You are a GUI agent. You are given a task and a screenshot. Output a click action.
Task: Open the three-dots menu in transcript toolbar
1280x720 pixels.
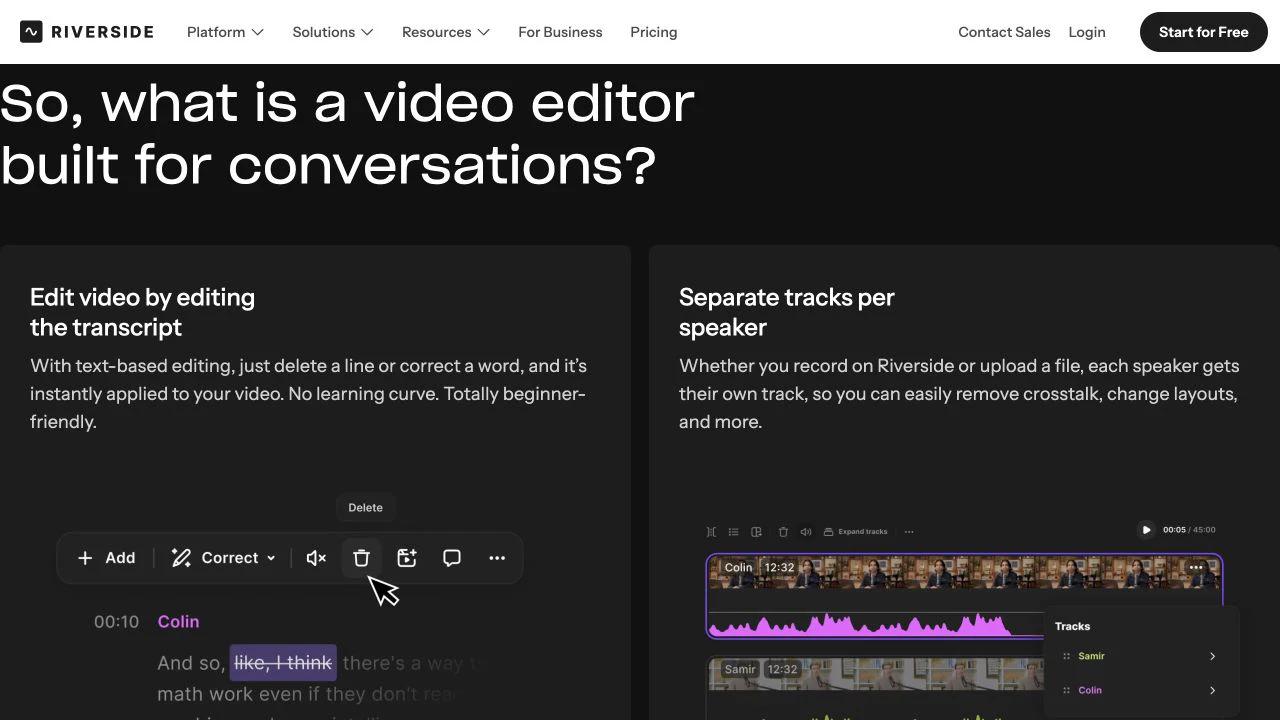coord(497,558)
